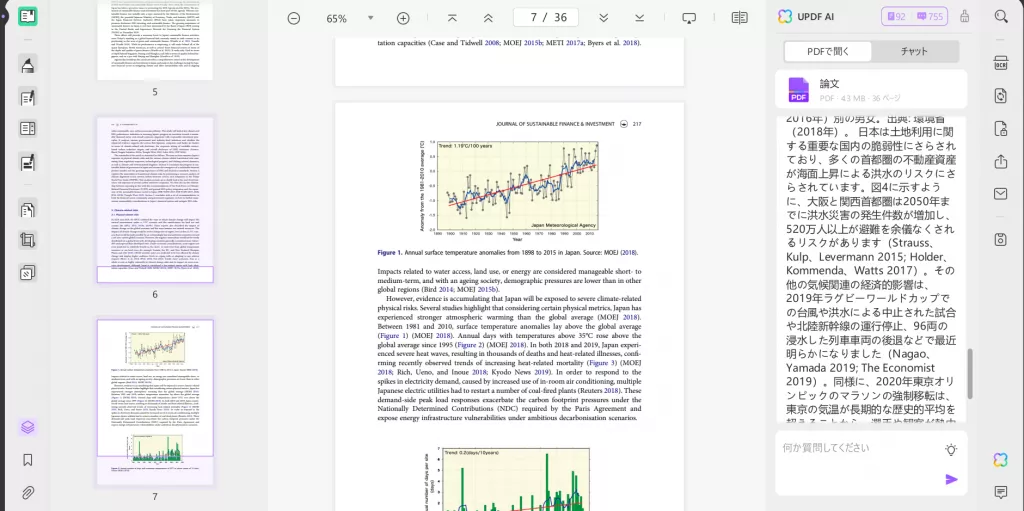Select the page 6 thumbnail

[x=155, y=200]
